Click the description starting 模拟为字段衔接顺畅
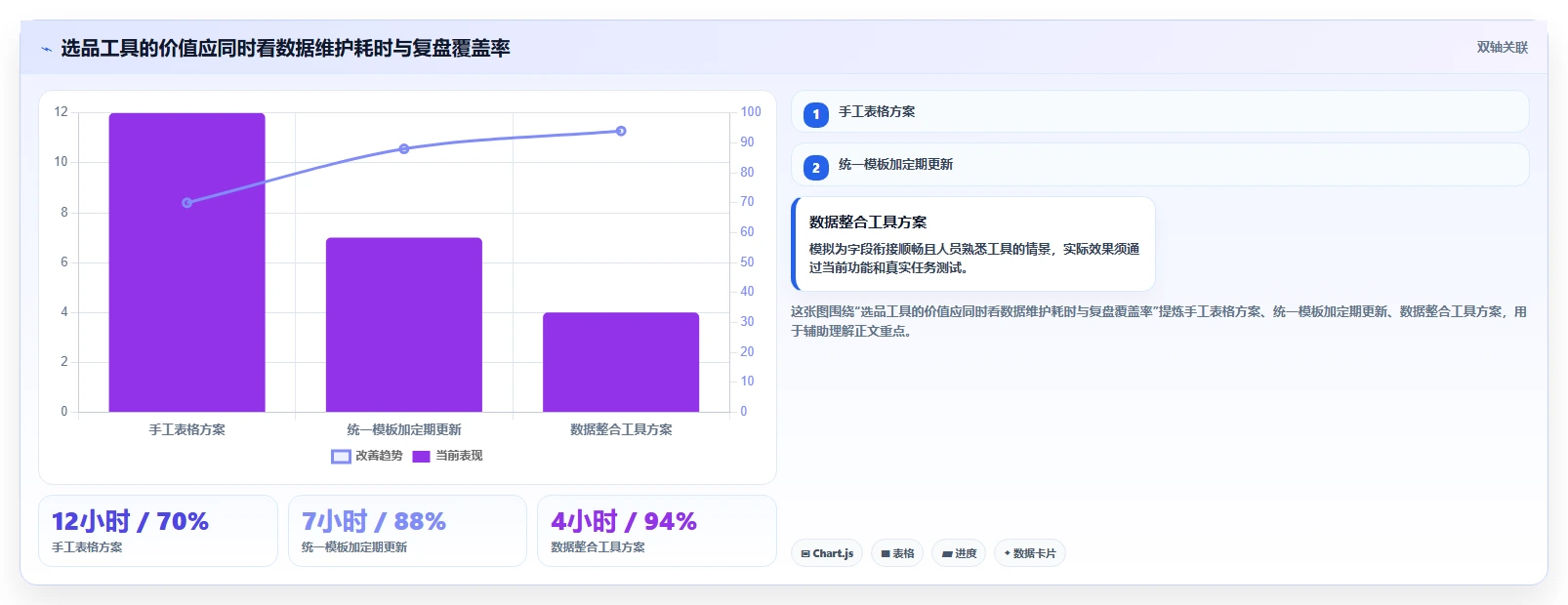This screenshot has width=1568, height=605. [974, 258]
